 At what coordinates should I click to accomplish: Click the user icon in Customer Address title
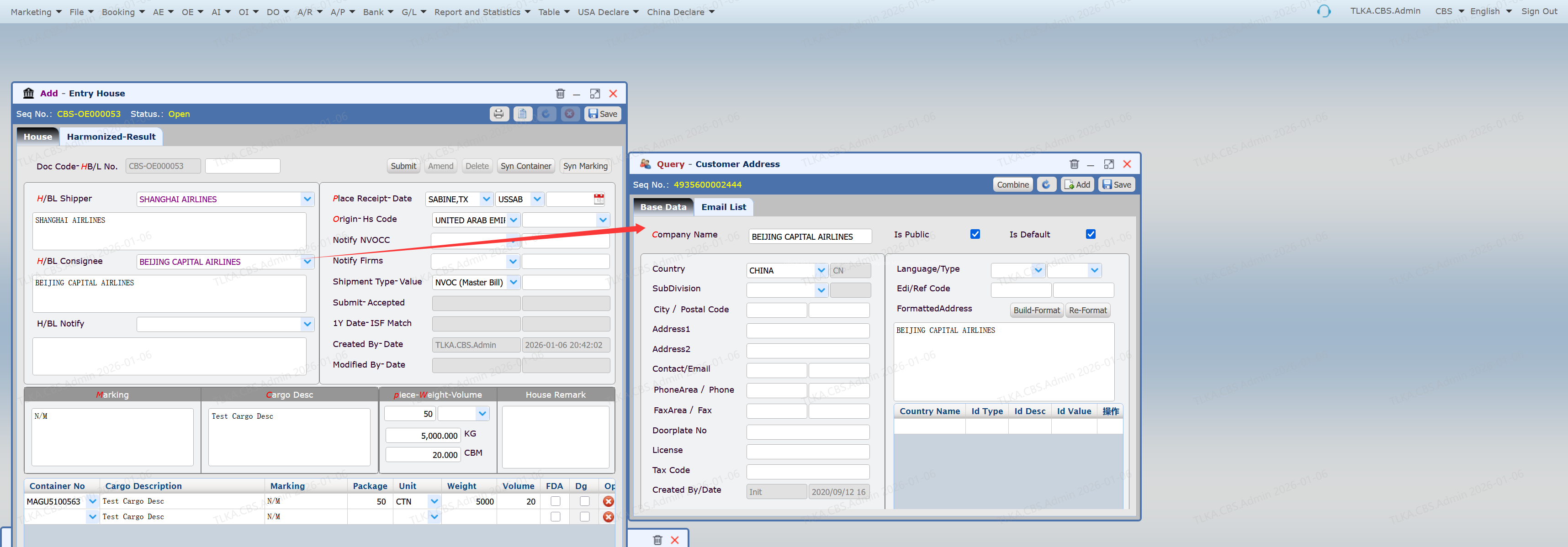645,163
